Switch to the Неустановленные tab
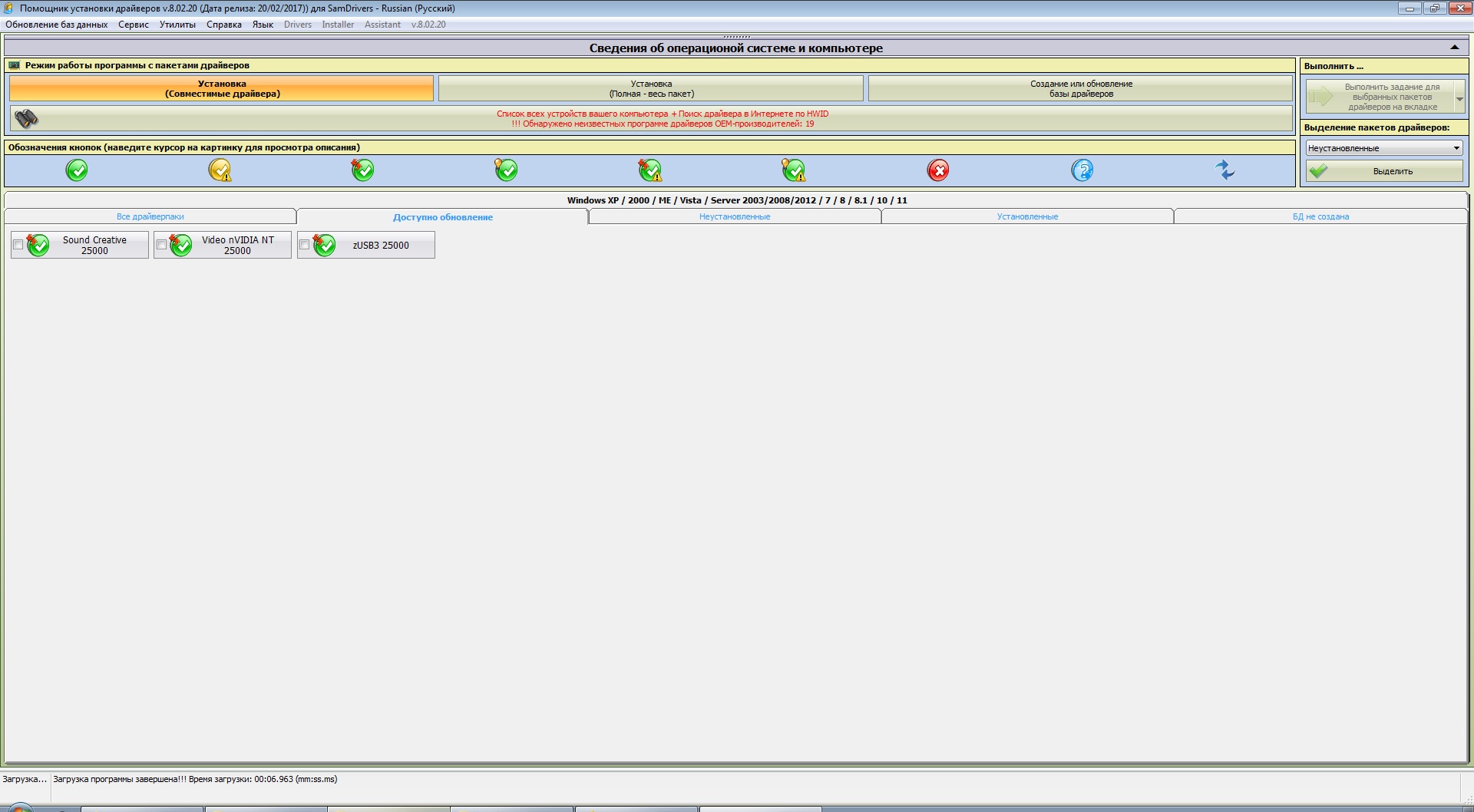This screenshot has width=1474, height=812. [x=735, y=216]
